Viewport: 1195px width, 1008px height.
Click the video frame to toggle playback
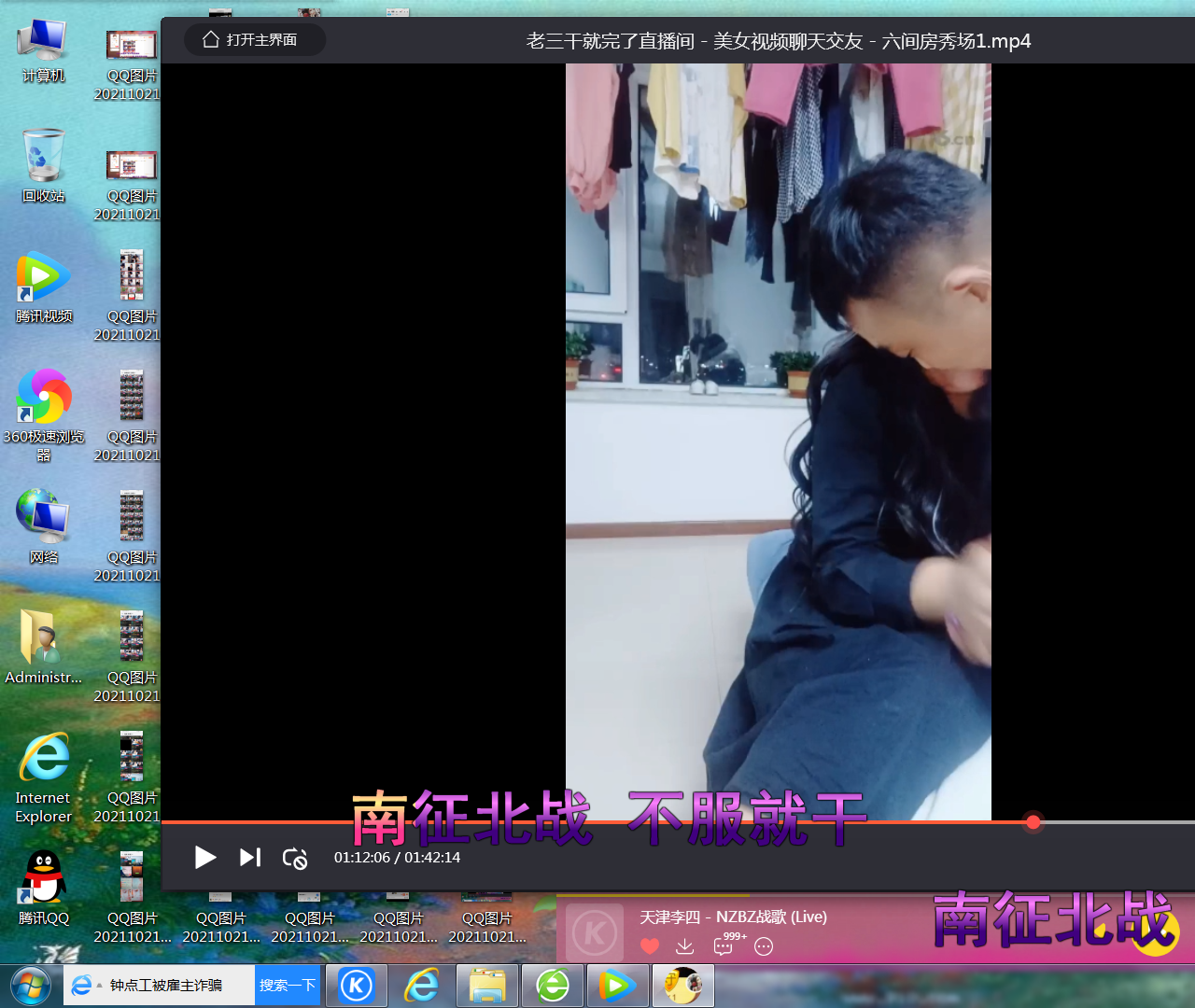(778, 441)
